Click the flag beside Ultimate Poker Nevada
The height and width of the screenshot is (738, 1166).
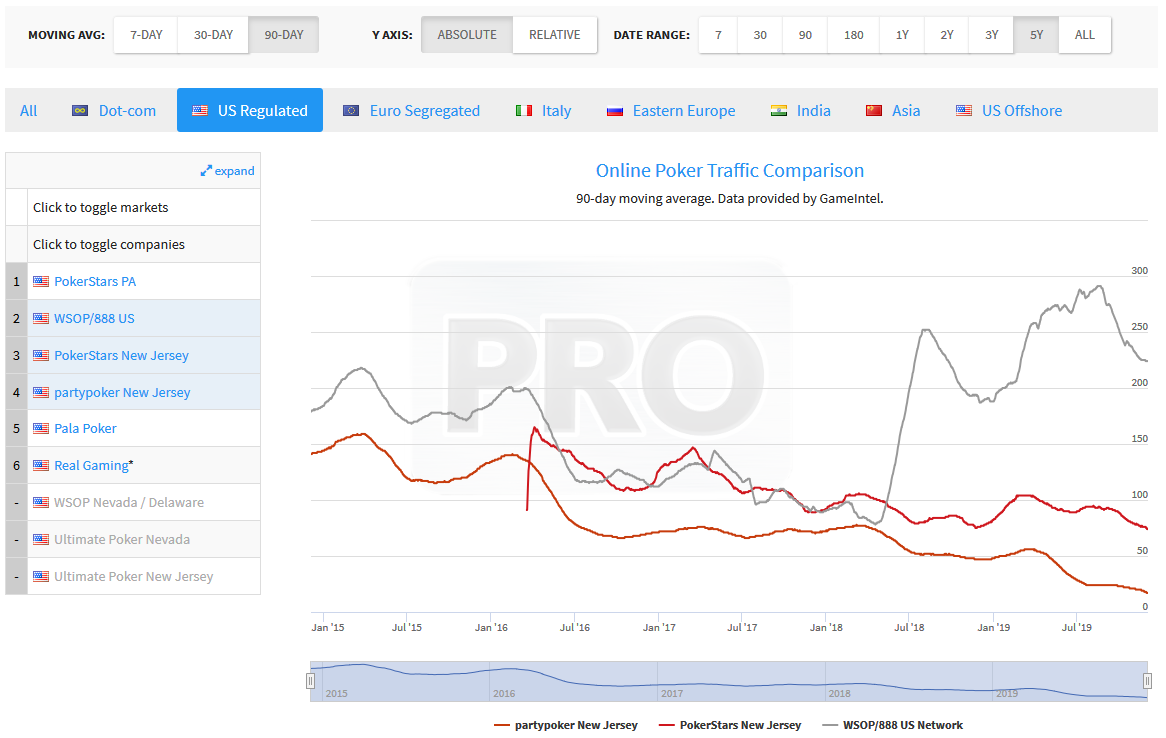click(x=41, y=539)
